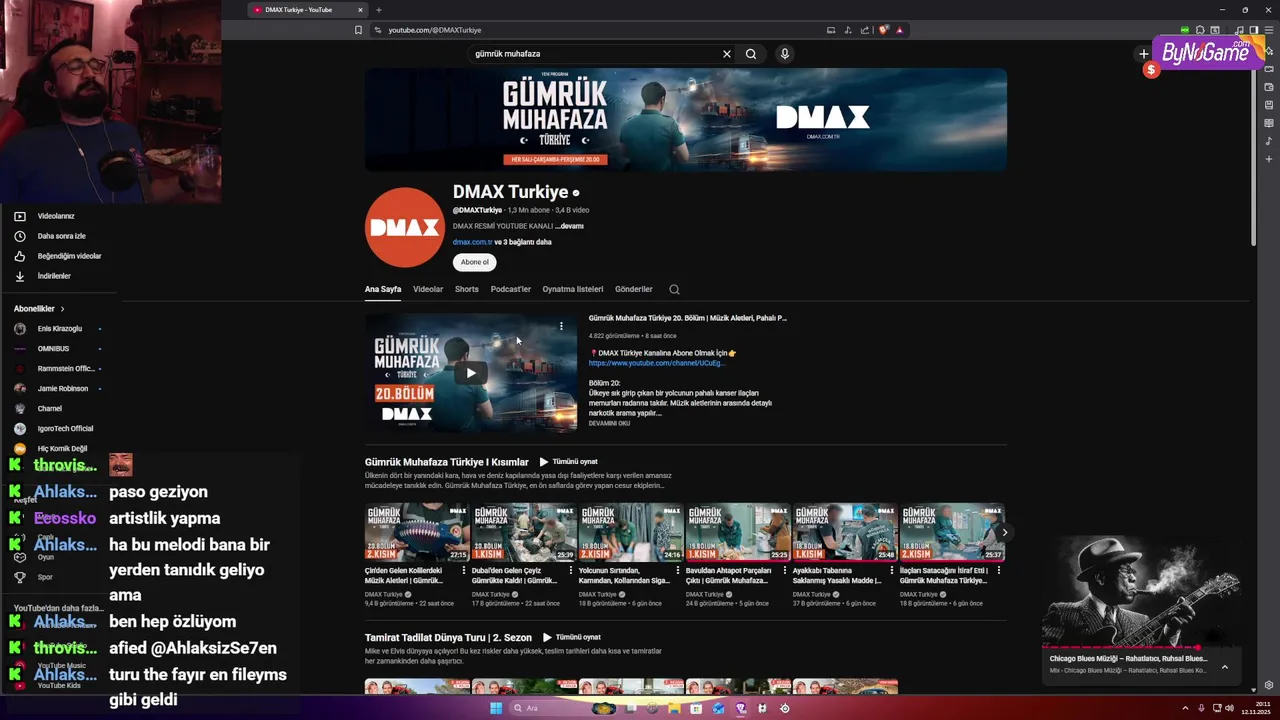Viewport: 1280px width, 720px height.
Task: Click the YouTube create plus button
Action: click(x=1144, y=54)
